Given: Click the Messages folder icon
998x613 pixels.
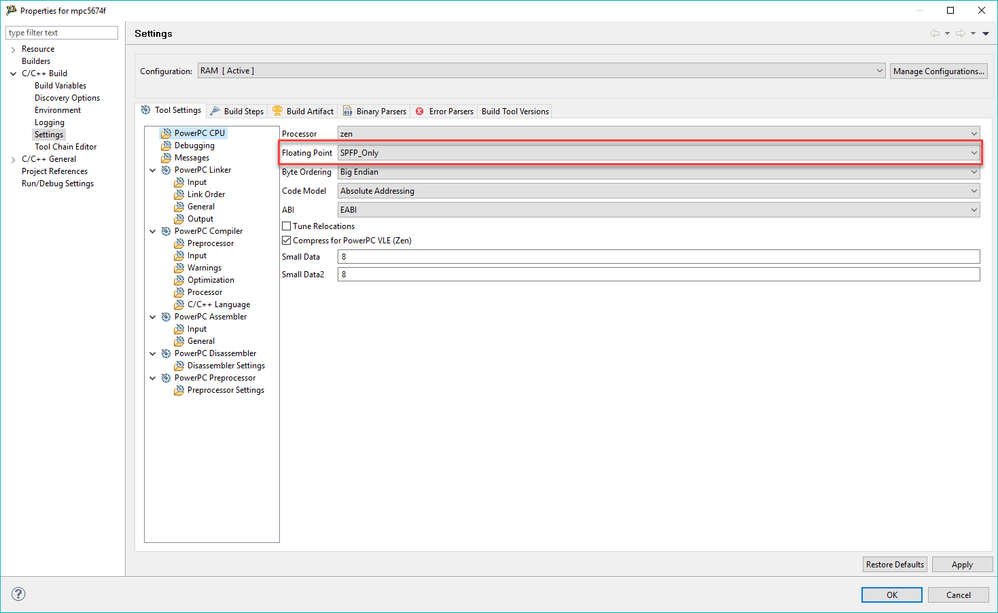Looking at the screenshot, I should coord(166,158).
